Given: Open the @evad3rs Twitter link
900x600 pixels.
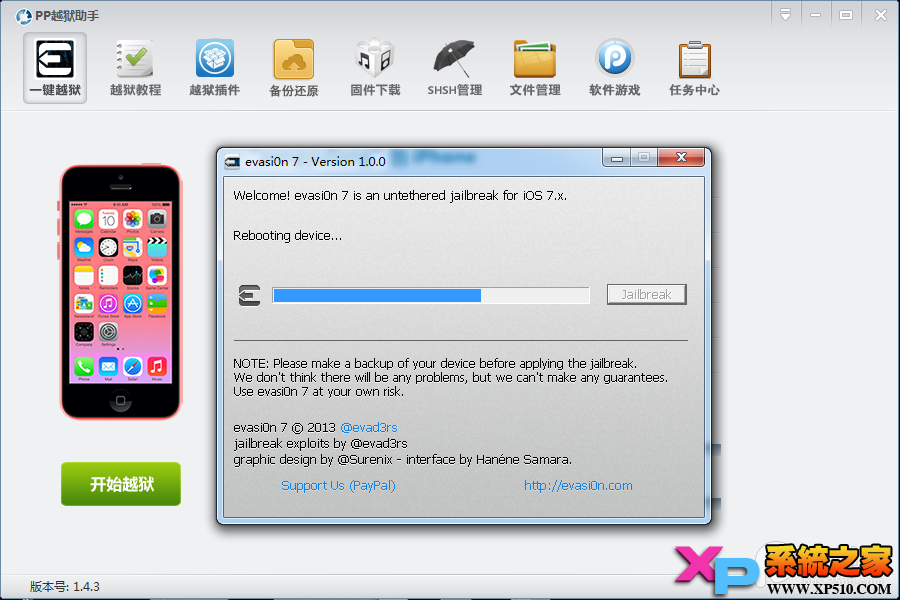Looking at the screenshot, I should pos(368,428).
